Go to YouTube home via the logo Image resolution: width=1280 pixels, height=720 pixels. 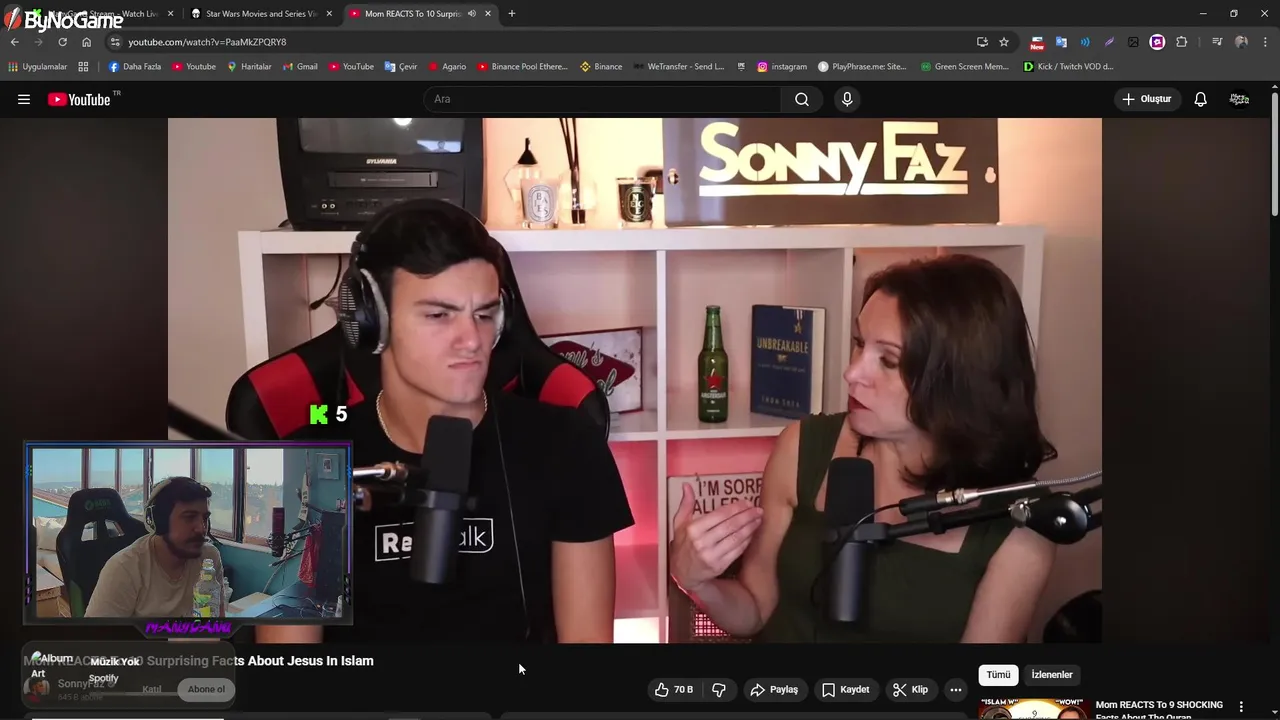[79, 99]
